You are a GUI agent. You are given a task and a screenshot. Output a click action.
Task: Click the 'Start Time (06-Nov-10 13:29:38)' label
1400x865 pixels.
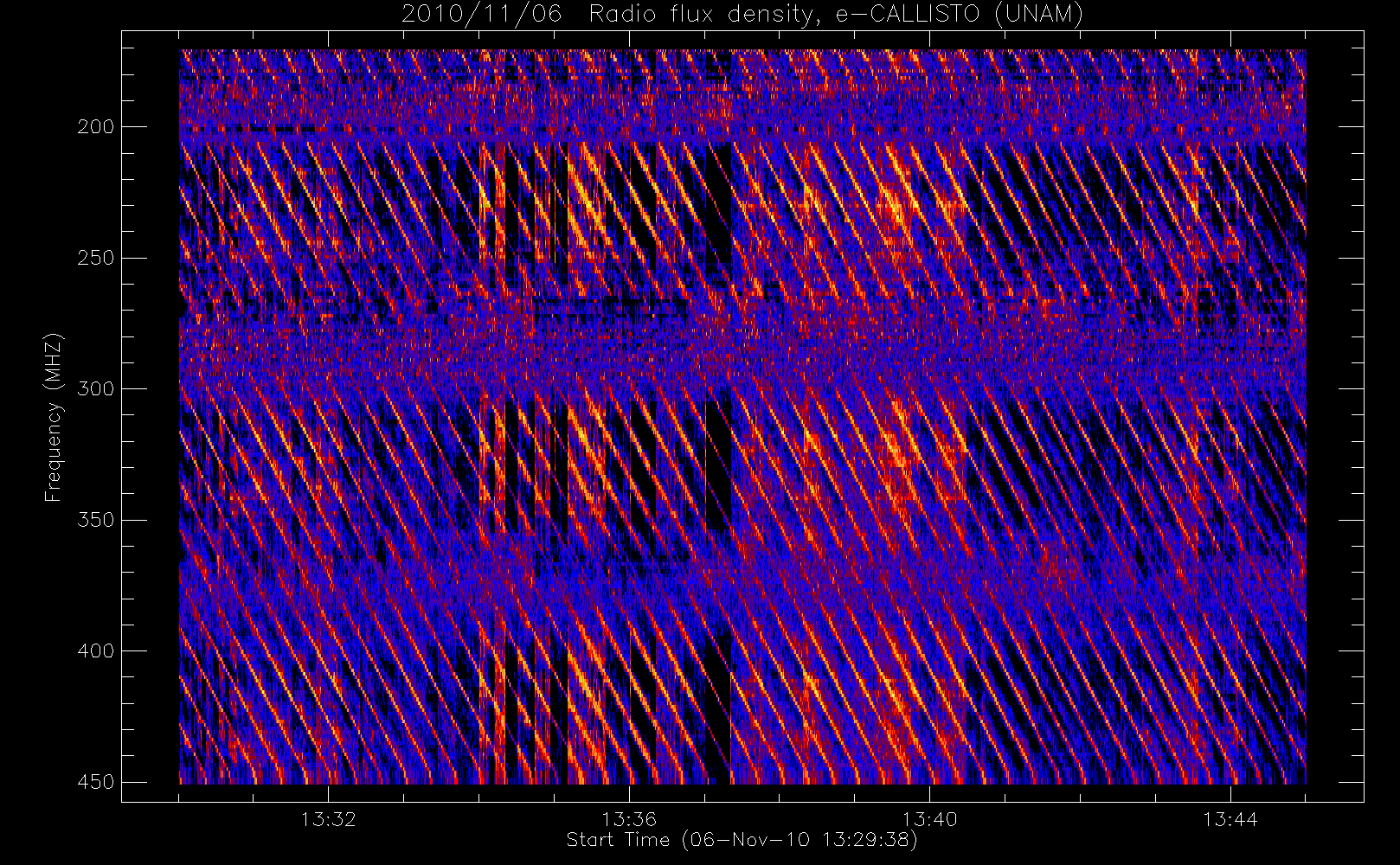point(742,840)
